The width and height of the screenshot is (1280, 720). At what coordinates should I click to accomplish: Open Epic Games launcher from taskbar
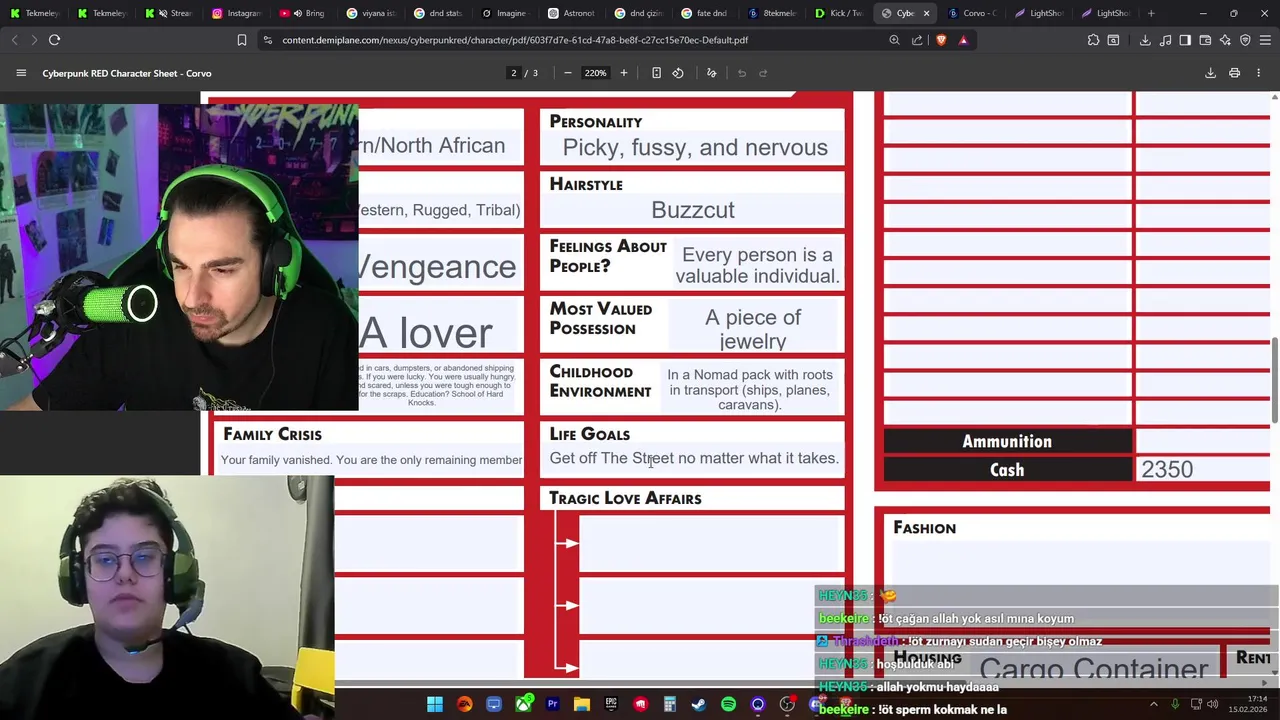click(611, 704)
